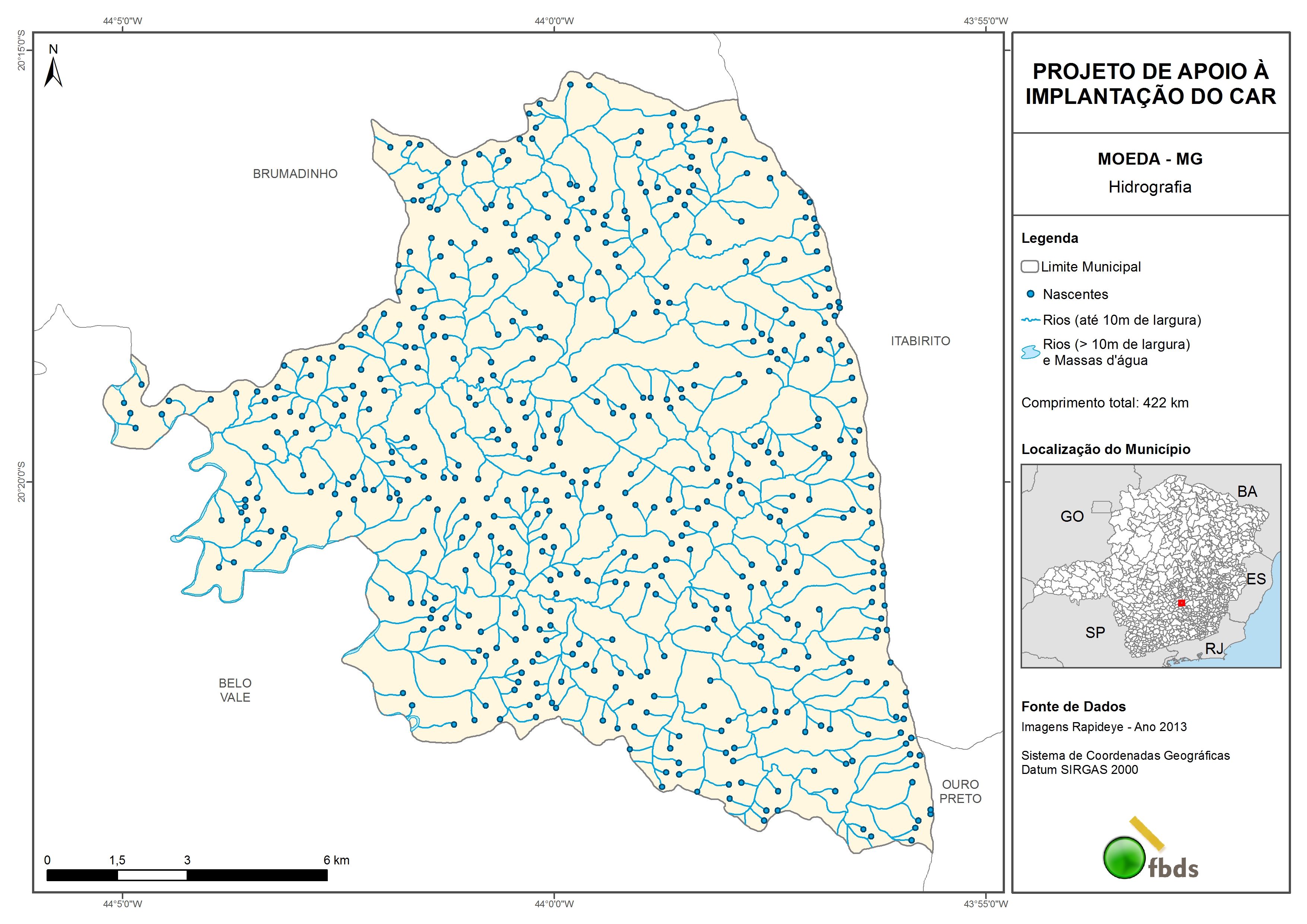Click the MOEDA - MG title text
The height and width of the screenshot is (924, 1307).
click(x=1149, y=159)
